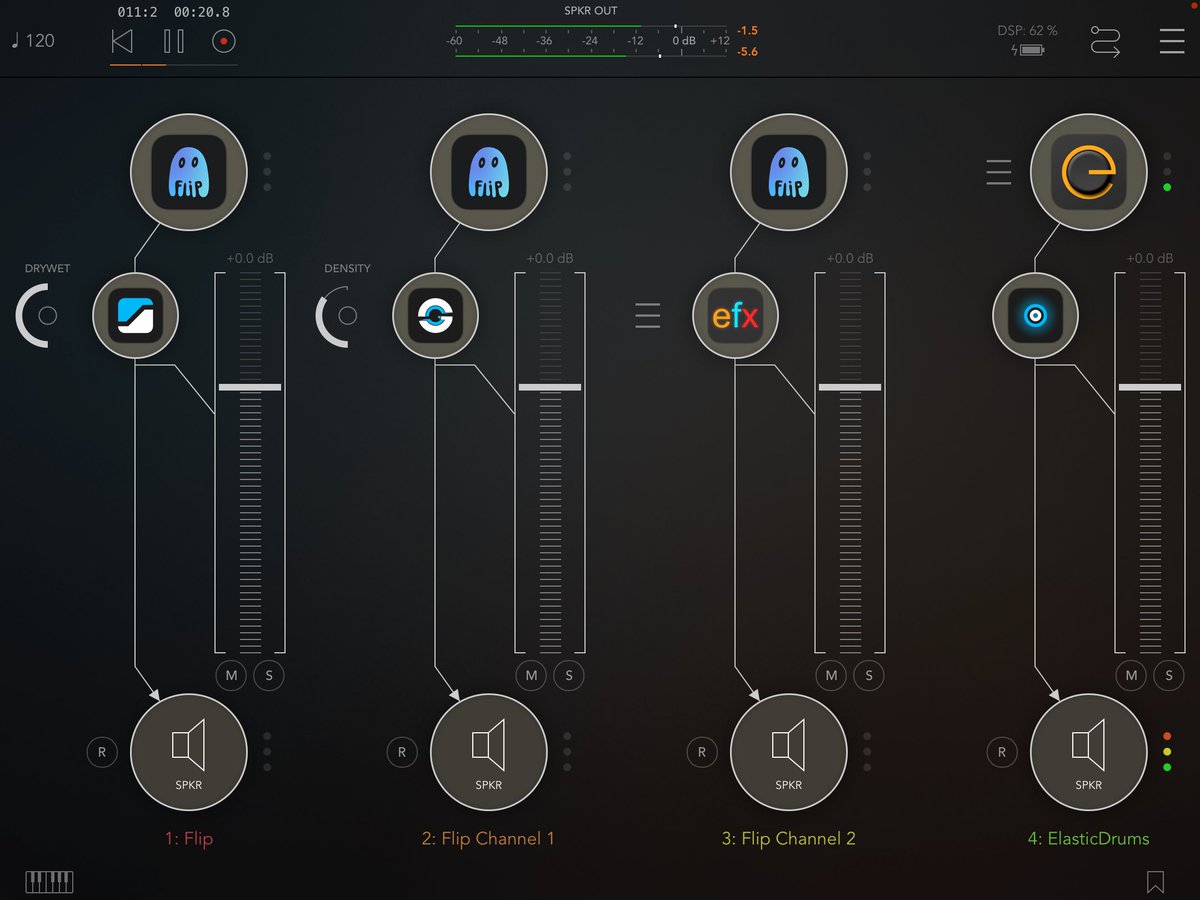Screen dimensions: 1200x900
Task: Click the DENSITY label
Action: [347, 268]
